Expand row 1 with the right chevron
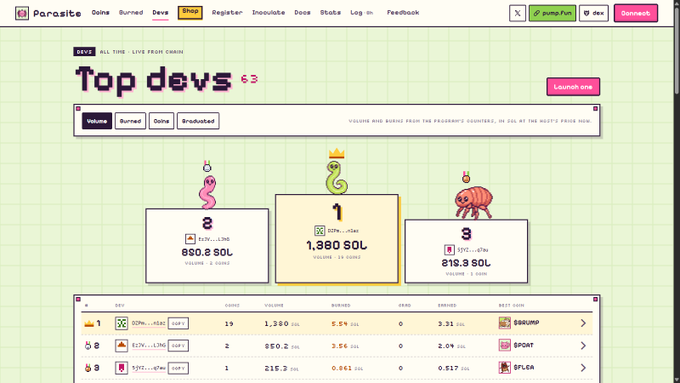The height and width of the screenshot is (383, 680). point(583,323)
